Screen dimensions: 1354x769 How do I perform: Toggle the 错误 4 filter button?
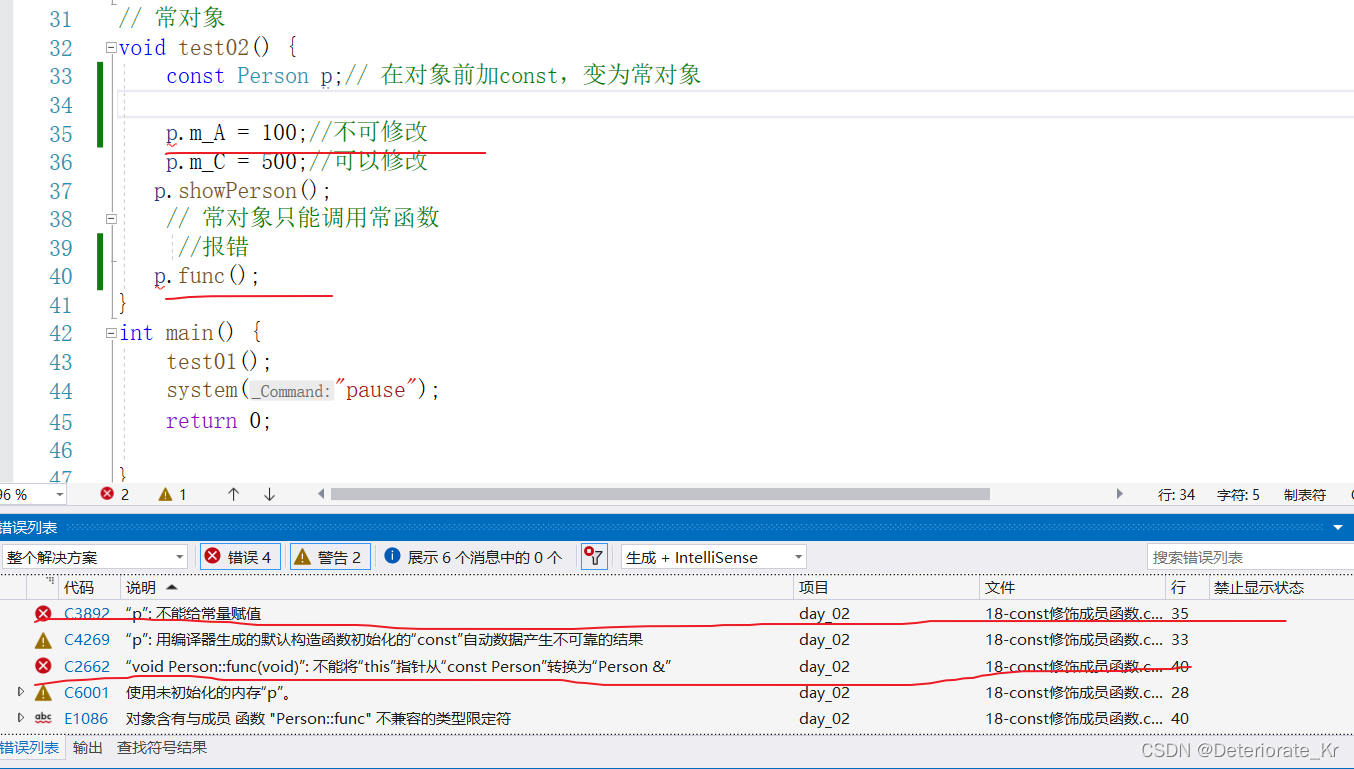pyautogui.click(x=240, y=557)
